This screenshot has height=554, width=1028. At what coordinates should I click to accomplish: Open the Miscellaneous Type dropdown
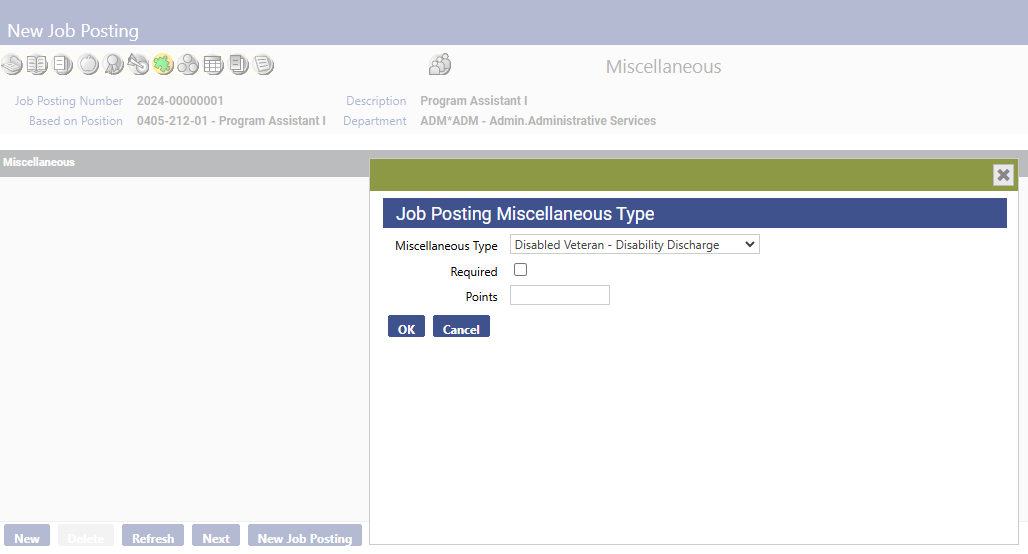(635, 245)
